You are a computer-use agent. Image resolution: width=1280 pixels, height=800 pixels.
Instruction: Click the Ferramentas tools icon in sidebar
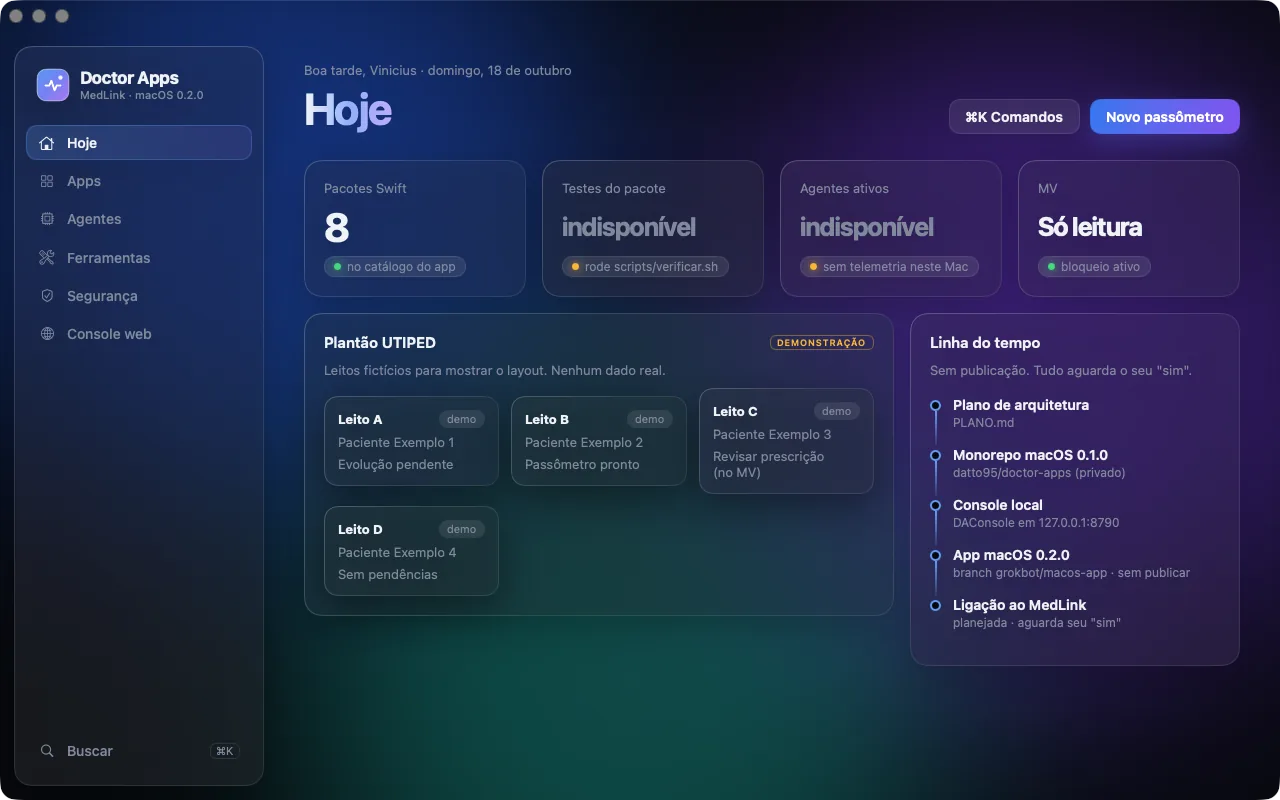pyautogui.click(x=46, y=258)
